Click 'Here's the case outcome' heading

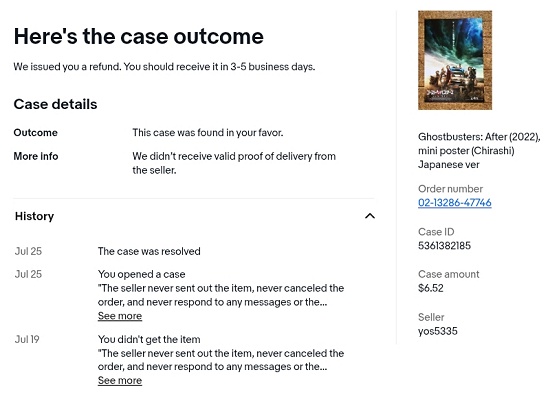pos(139,36)
